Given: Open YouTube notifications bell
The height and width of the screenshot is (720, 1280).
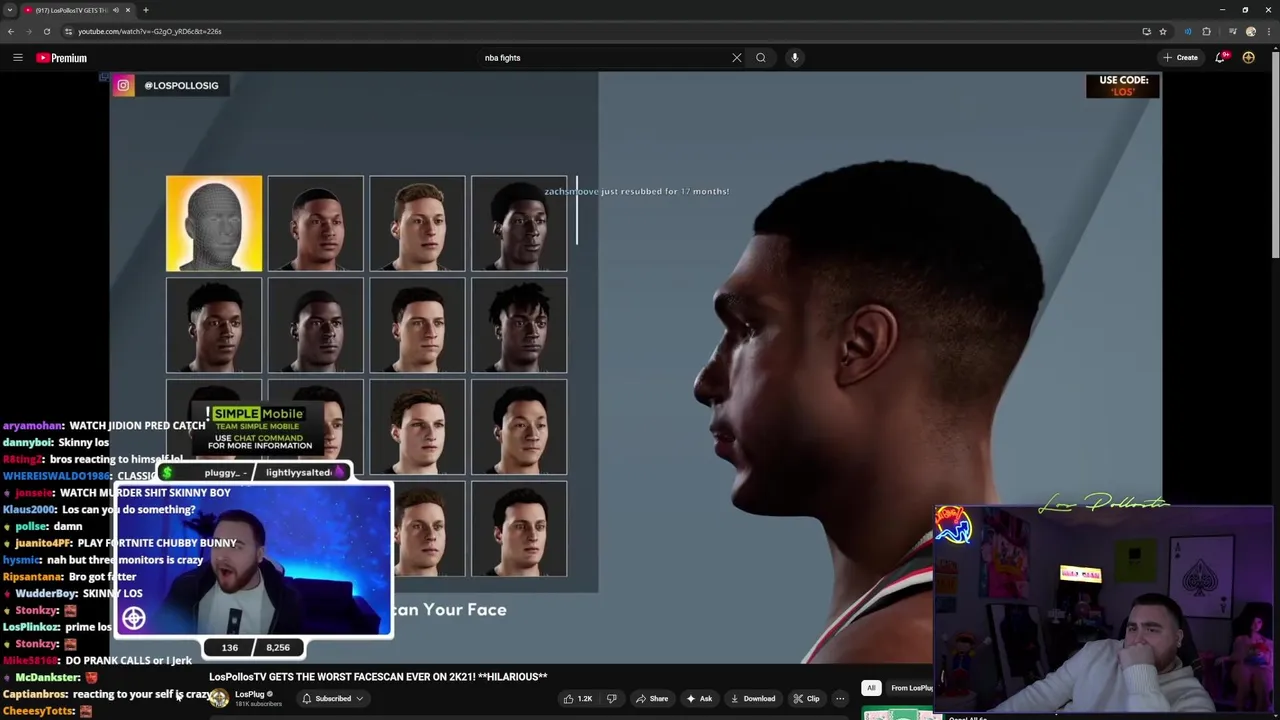Looking at the screenshot, I should 1220,58.
